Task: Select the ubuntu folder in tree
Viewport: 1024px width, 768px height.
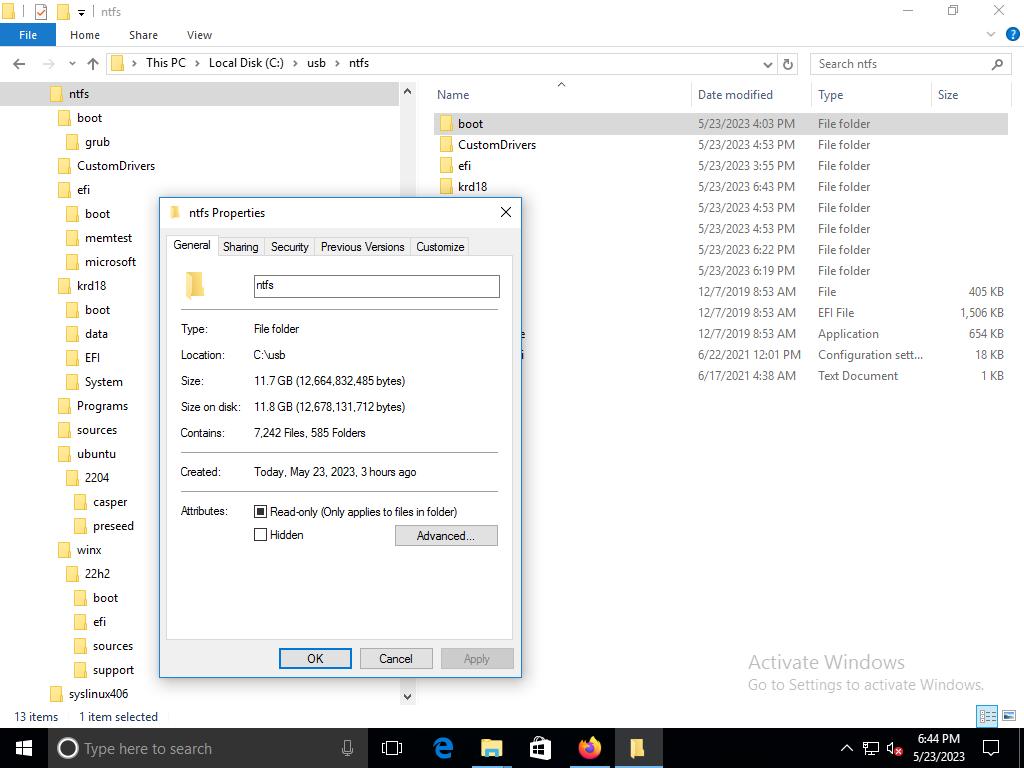Action: pyautogui.click(x=96, y=454)
